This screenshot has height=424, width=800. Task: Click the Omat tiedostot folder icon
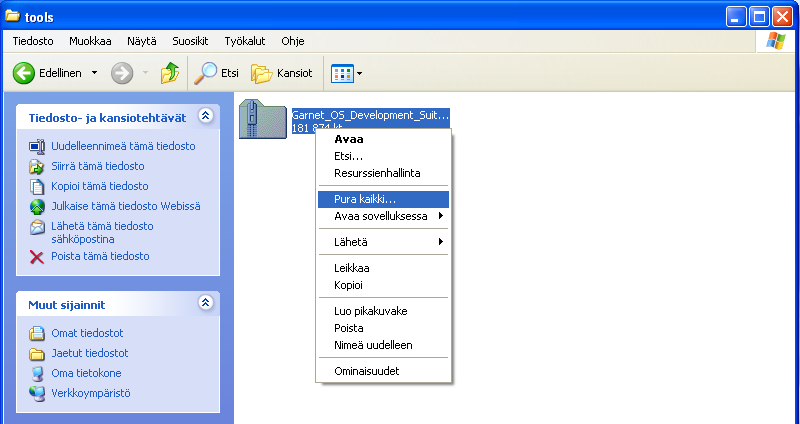[x=37, y=334]
